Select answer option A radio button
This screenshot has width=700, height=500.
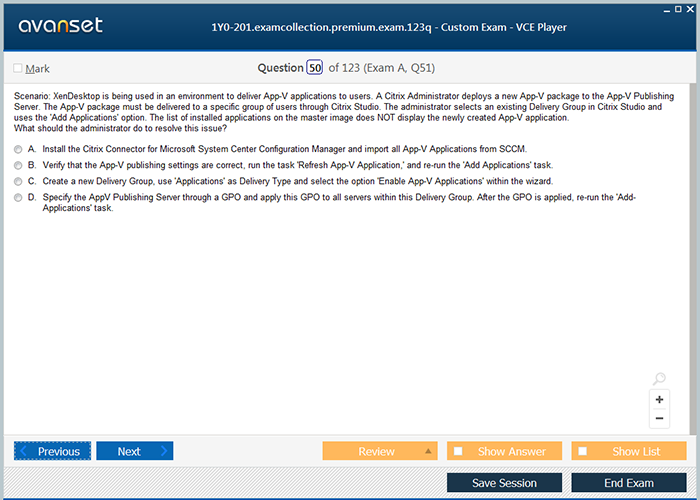point(18,148)
